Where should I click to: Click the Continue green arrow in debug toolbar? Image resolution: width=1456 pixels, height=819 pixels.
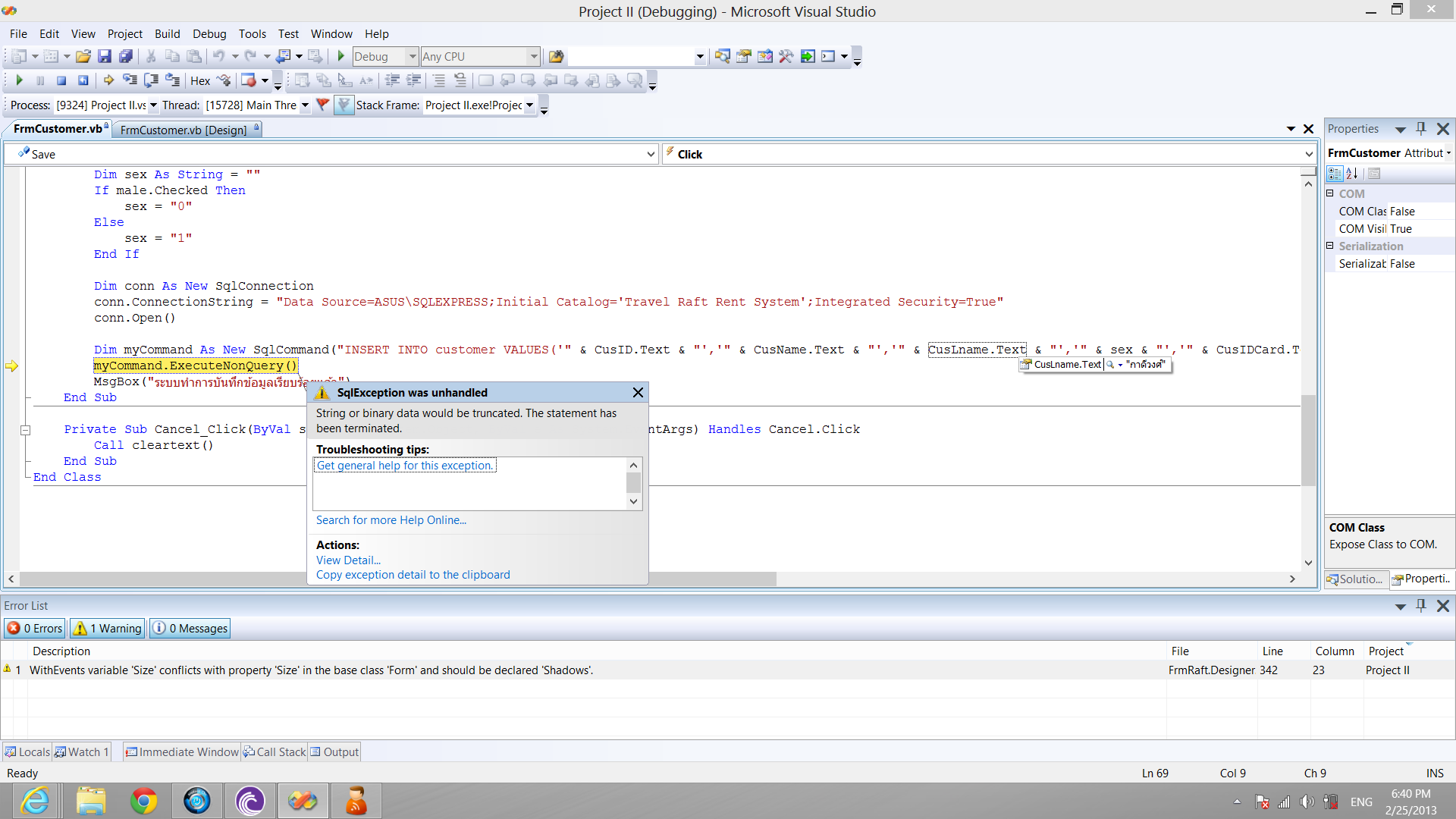20,80
